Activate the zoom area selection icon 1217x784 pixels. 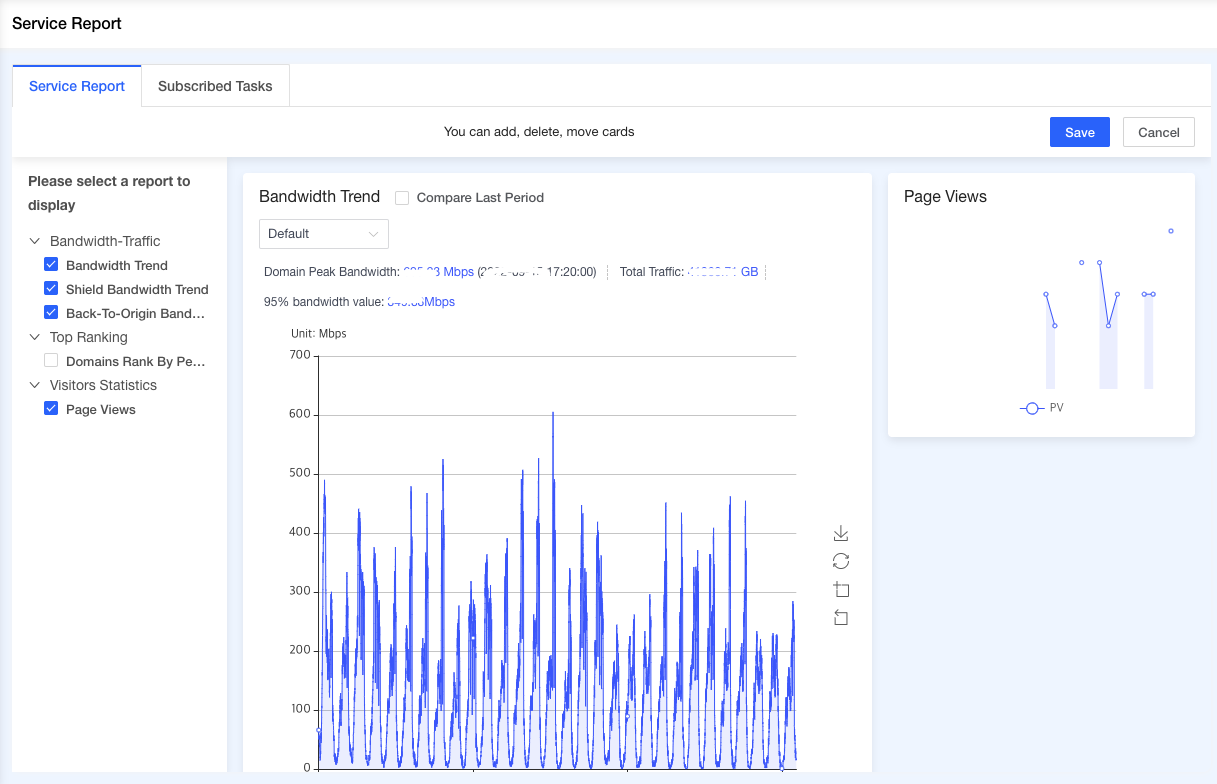click(841, 589)
